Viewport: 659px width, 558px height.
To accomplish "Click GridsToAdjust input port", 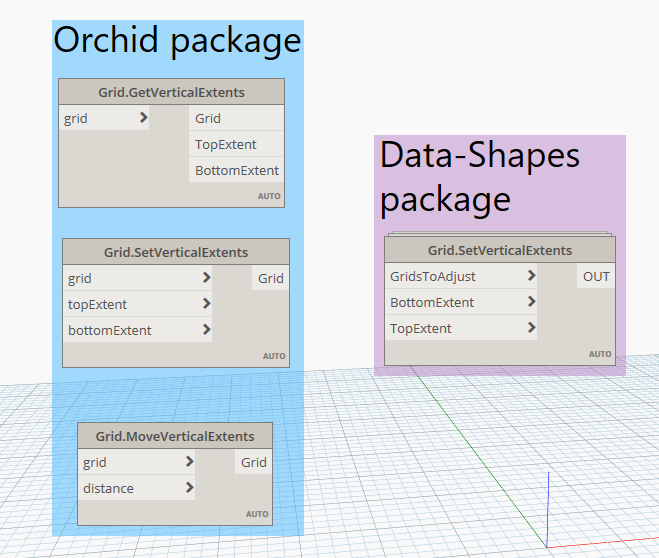I will [x=461, y=276].
